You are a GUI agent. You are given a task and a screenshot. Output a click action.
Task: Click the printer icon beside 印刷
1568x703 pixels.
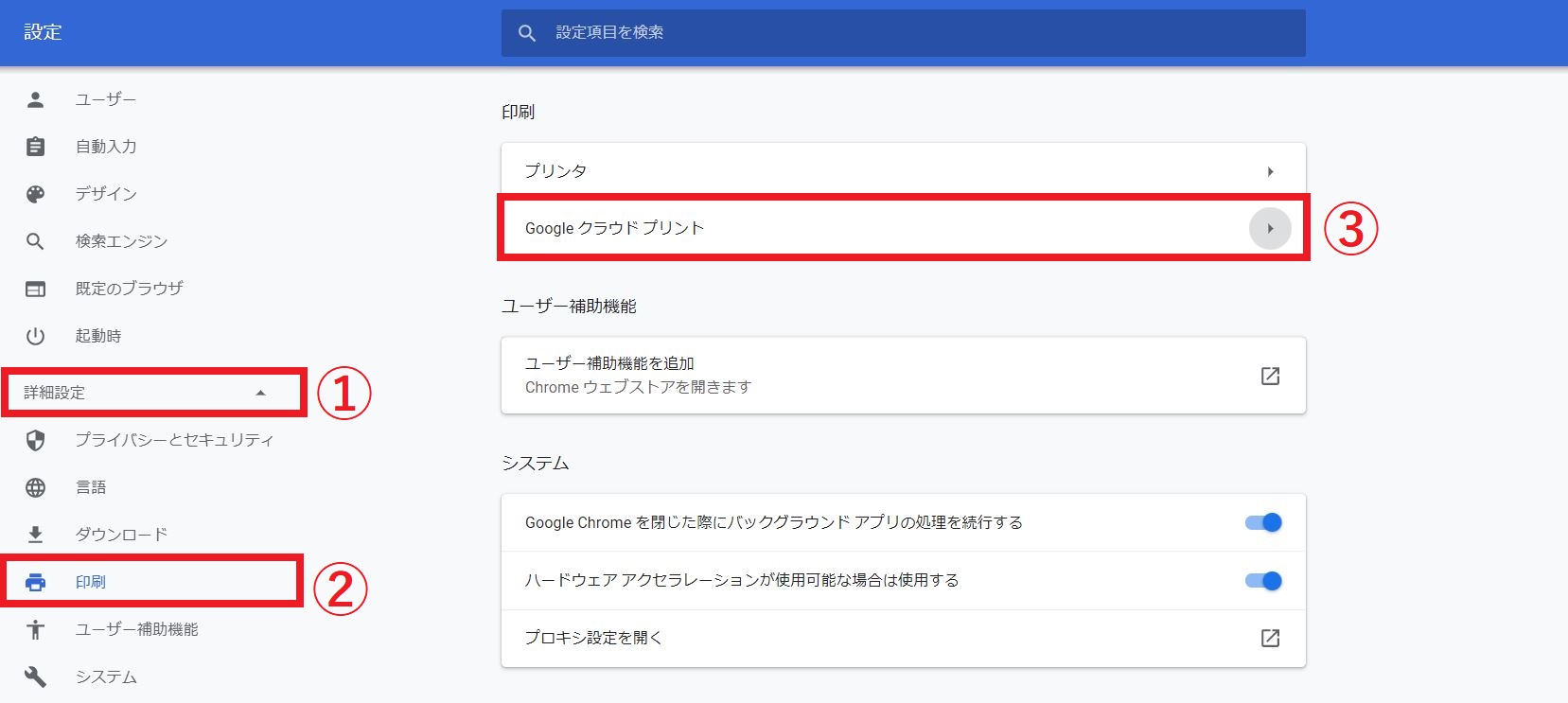(35, 582)
